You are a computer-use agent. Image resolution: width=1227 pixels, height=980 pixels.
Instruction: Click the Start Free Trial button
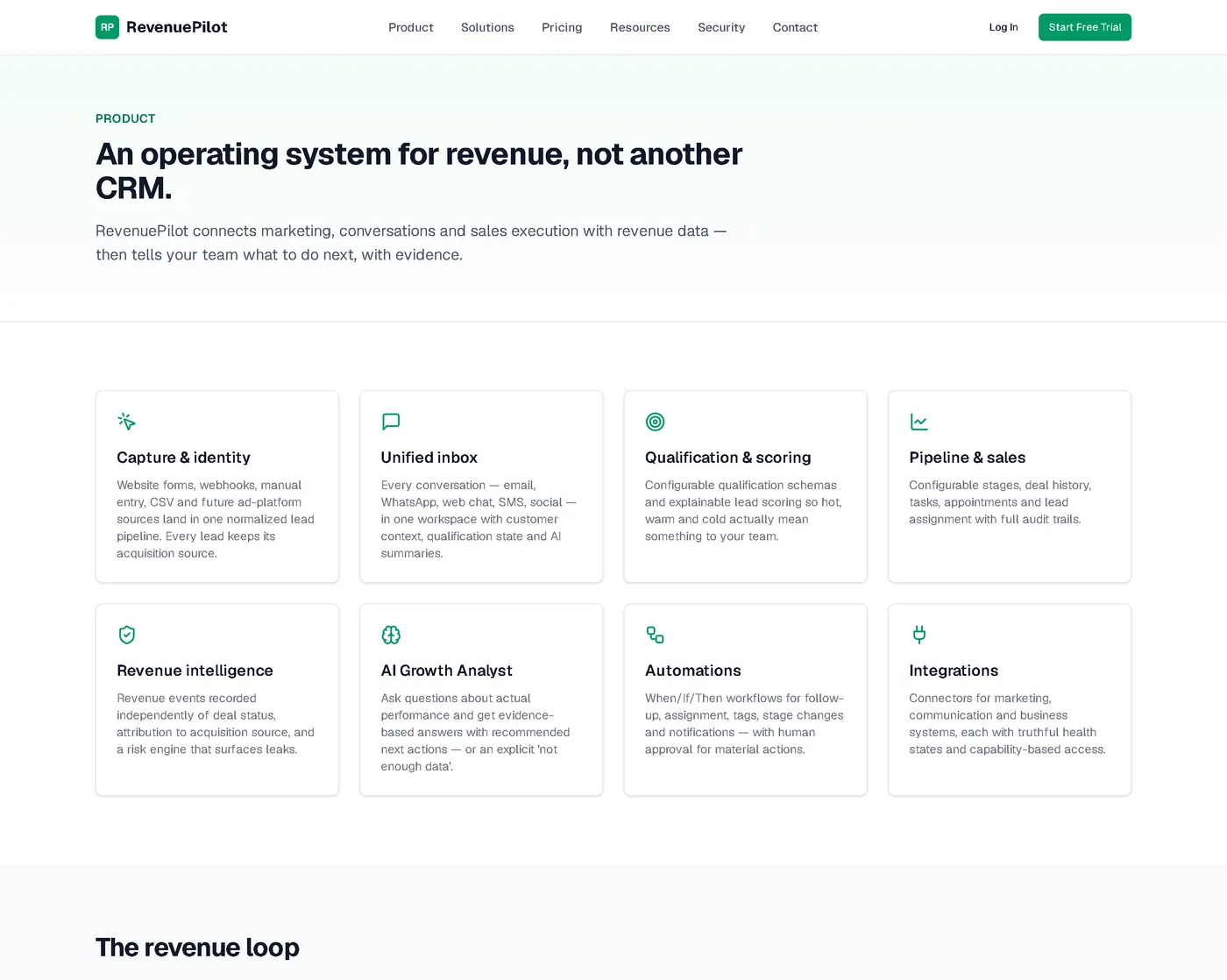coord(1085,27)
